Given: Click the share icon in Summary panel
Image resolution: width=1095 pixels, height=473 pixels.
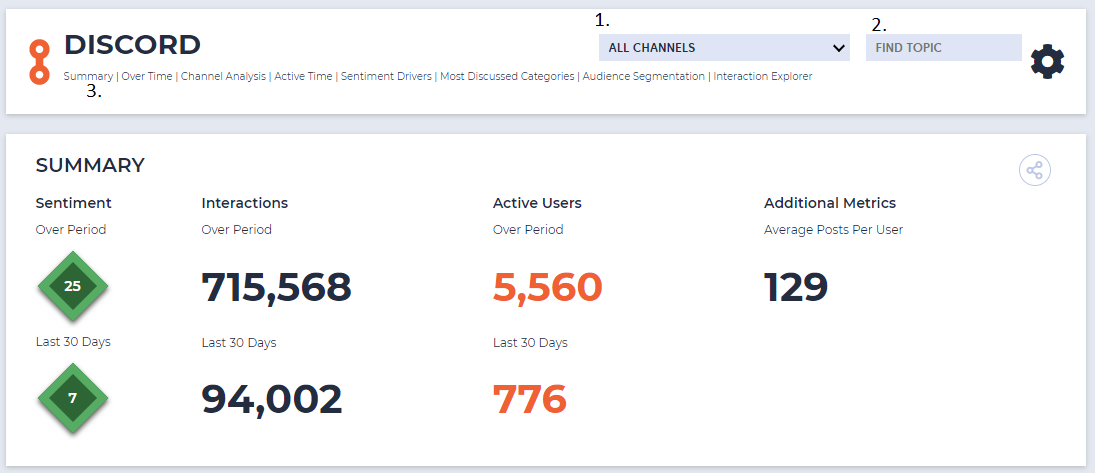Looking at the screenshot, I should click(1034, 170).
